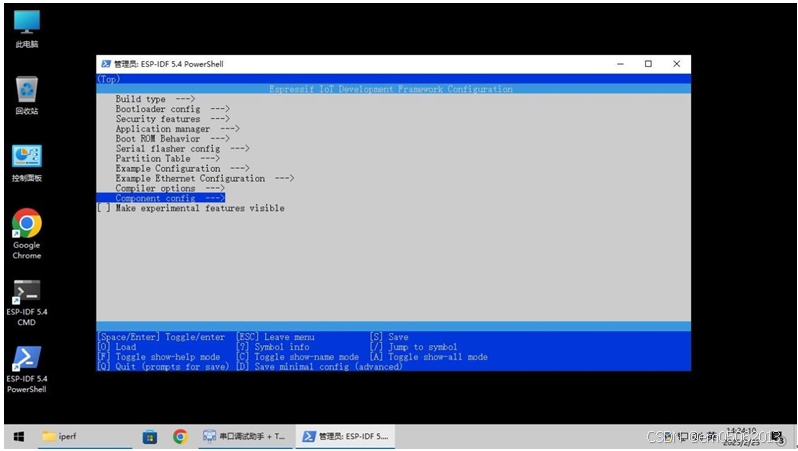
Task: Select the highlighted Component config entry
Action: 161,198
